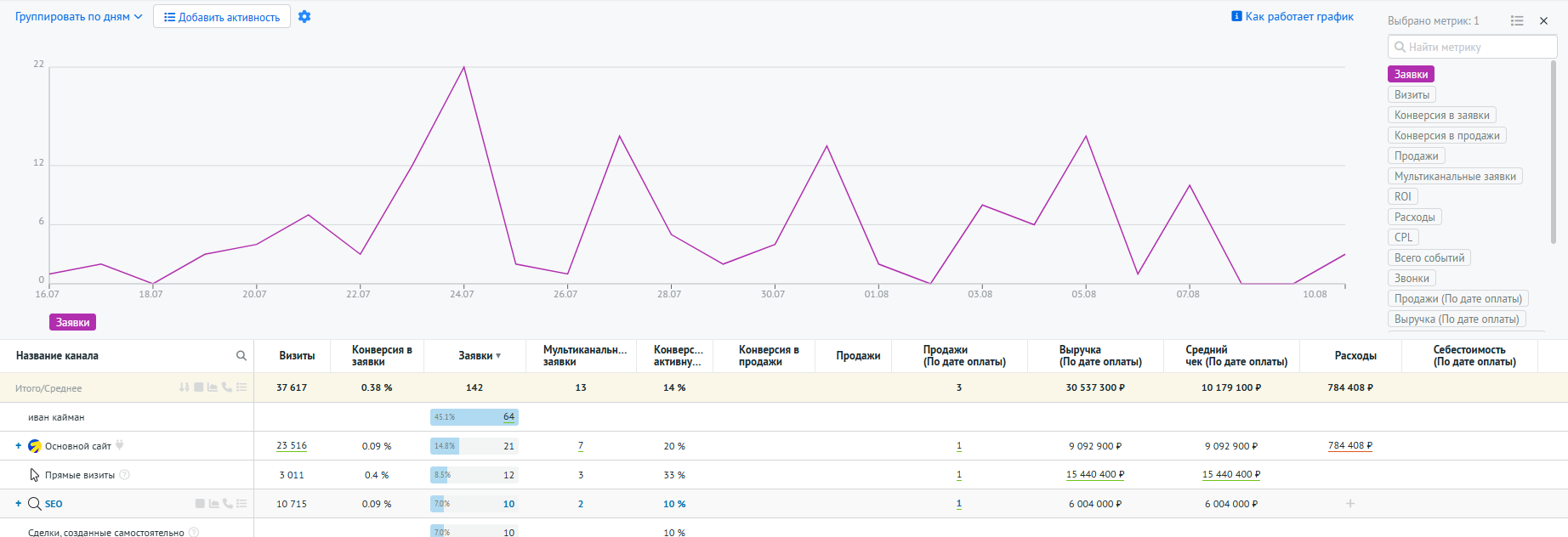Click 'Конверсия в продажи' column header
This screenshot has width=1568, height=537.
(769, 356)
